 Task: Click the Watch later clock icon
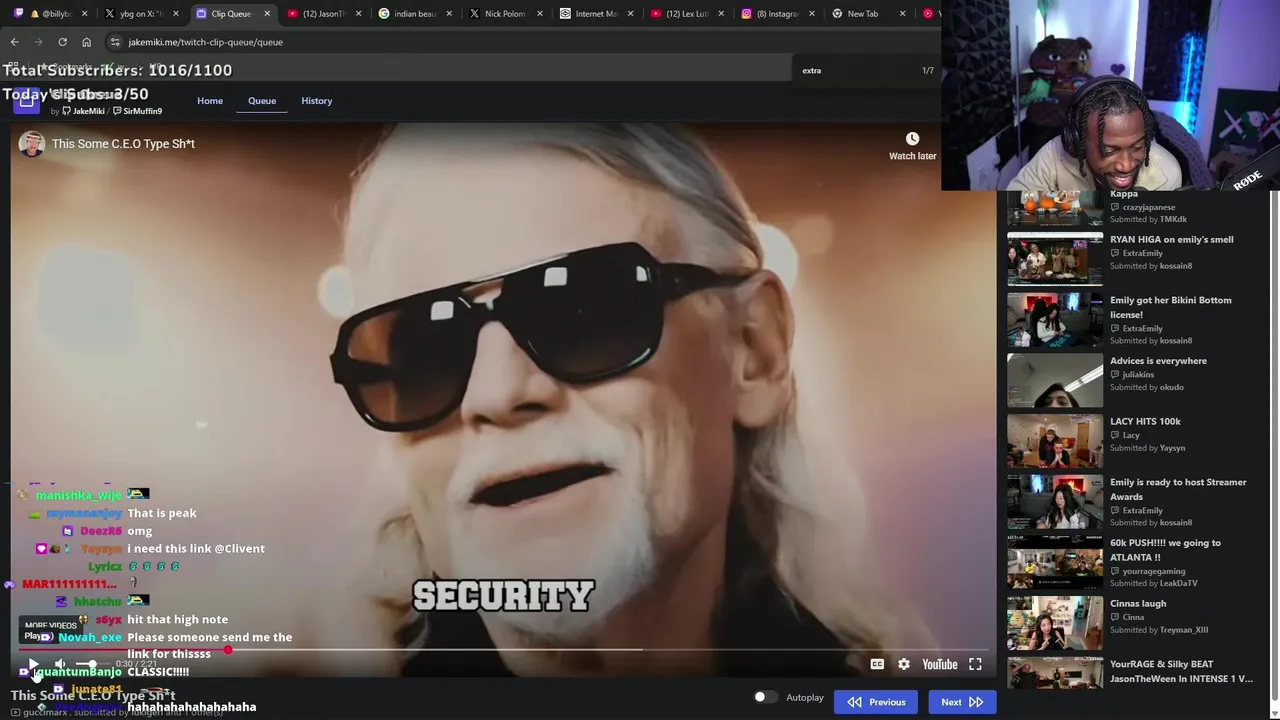pos(912,139)
